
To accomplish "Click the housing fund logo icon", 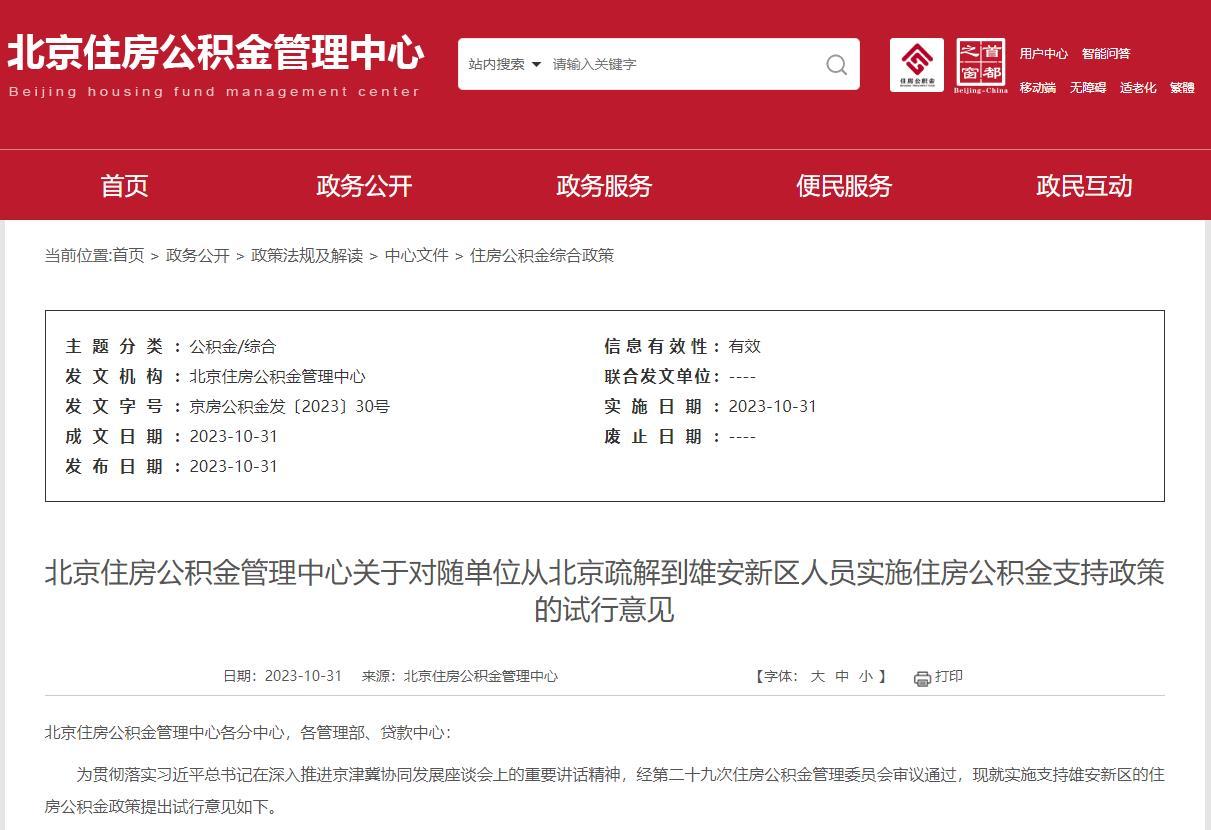I will pos(916,65).
